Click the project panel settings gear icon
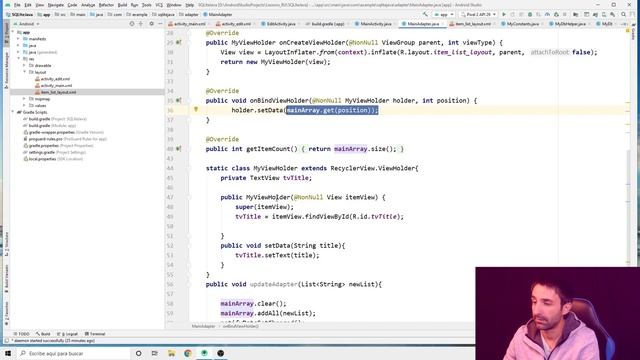This screenshot has width=640, height=360. click(x=151, y=24)
